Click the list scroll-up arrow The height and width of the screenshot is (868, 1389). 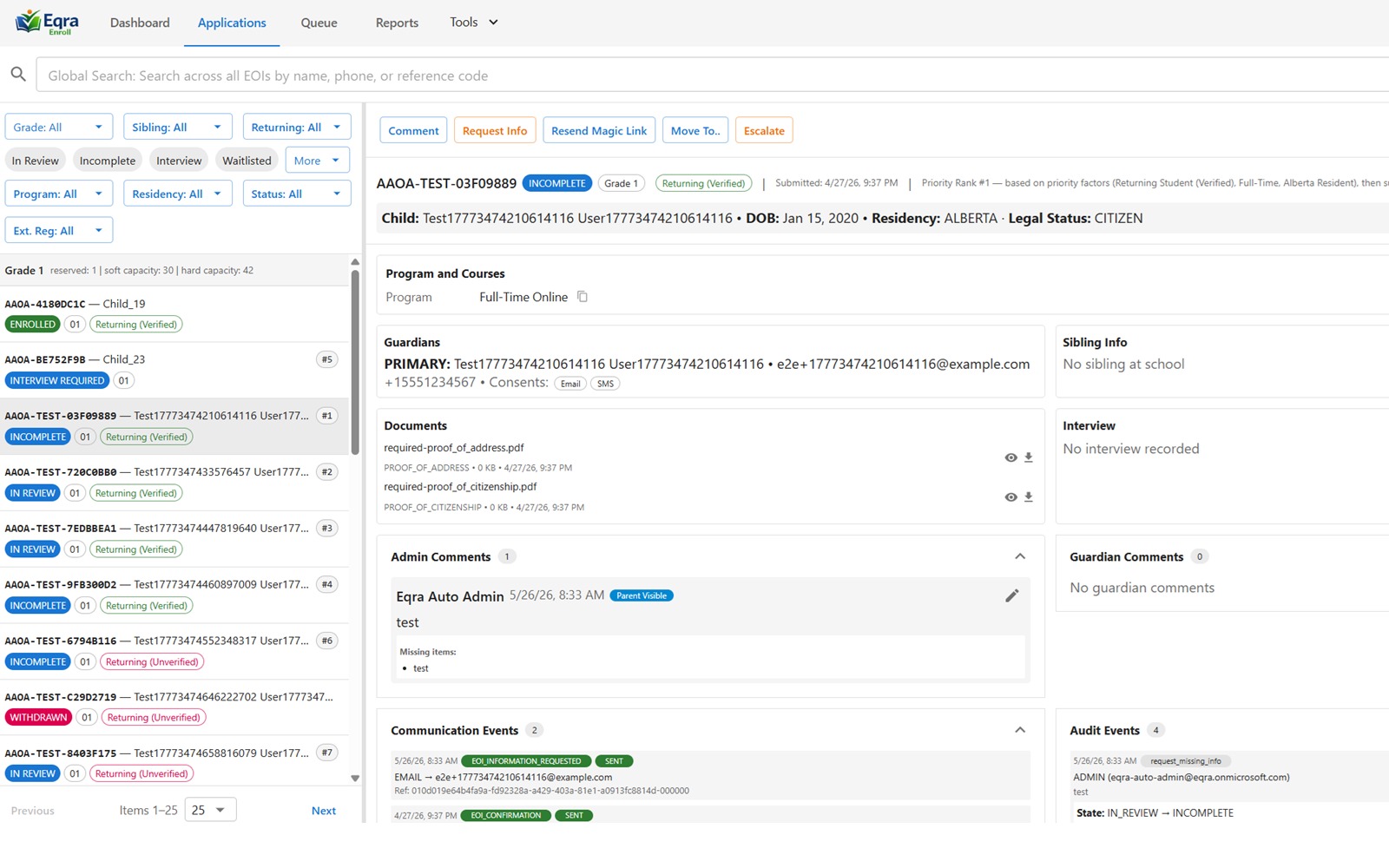click(355, 261)
